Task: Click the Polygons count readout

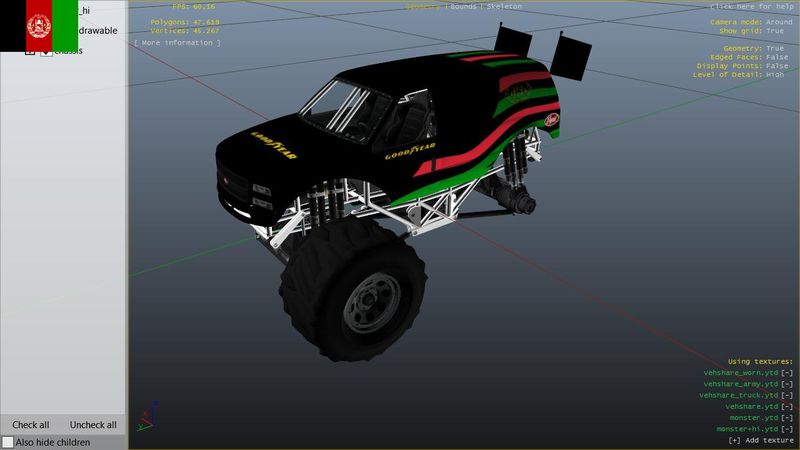Action: 185,22
